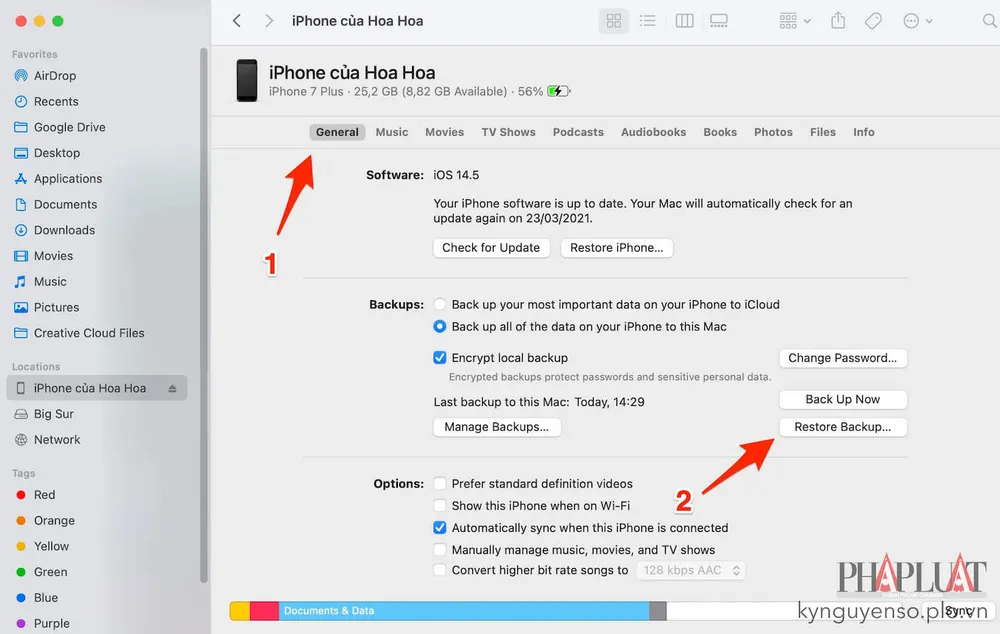1000x634 pixels.
Task: Switch to the Movies tab
Action: 445,132
